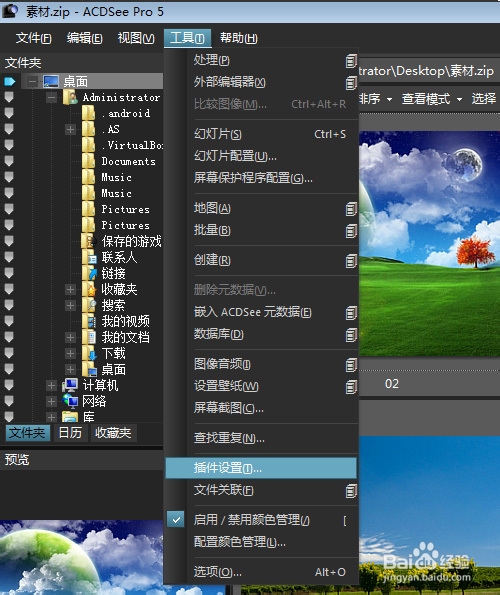Expand the 计算机 tree node
Viewport: 500px width, 595px height.
pos(51,386)
